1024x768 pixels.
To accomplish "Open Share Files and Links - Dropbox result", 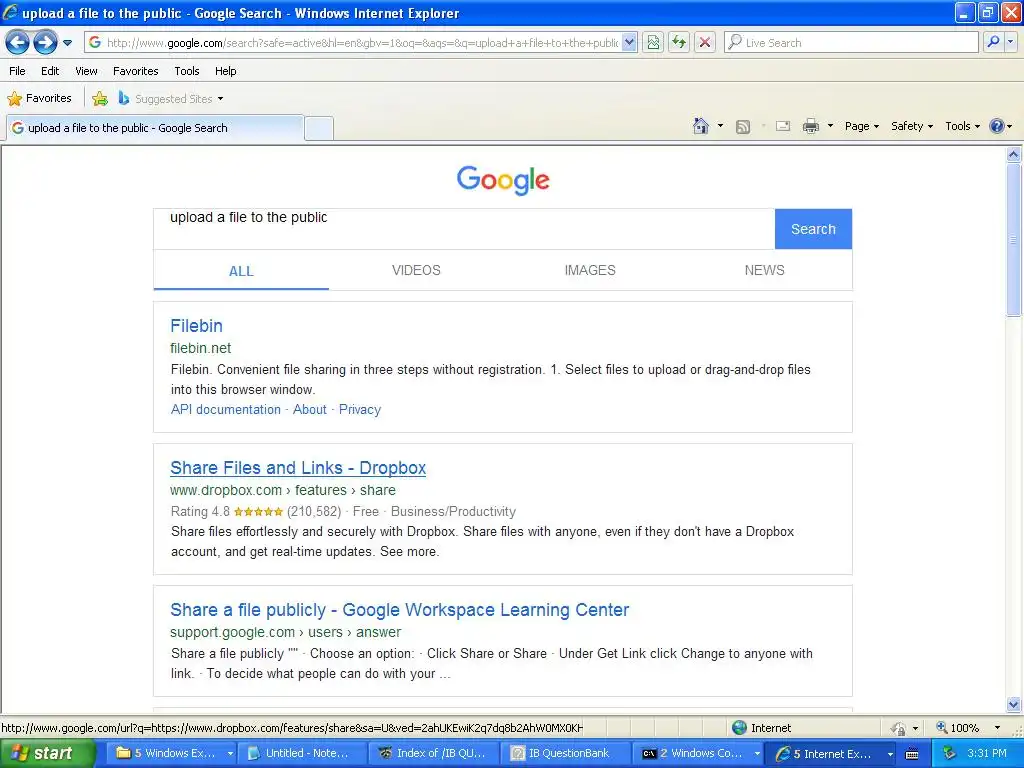I will (x=298, y=468).
